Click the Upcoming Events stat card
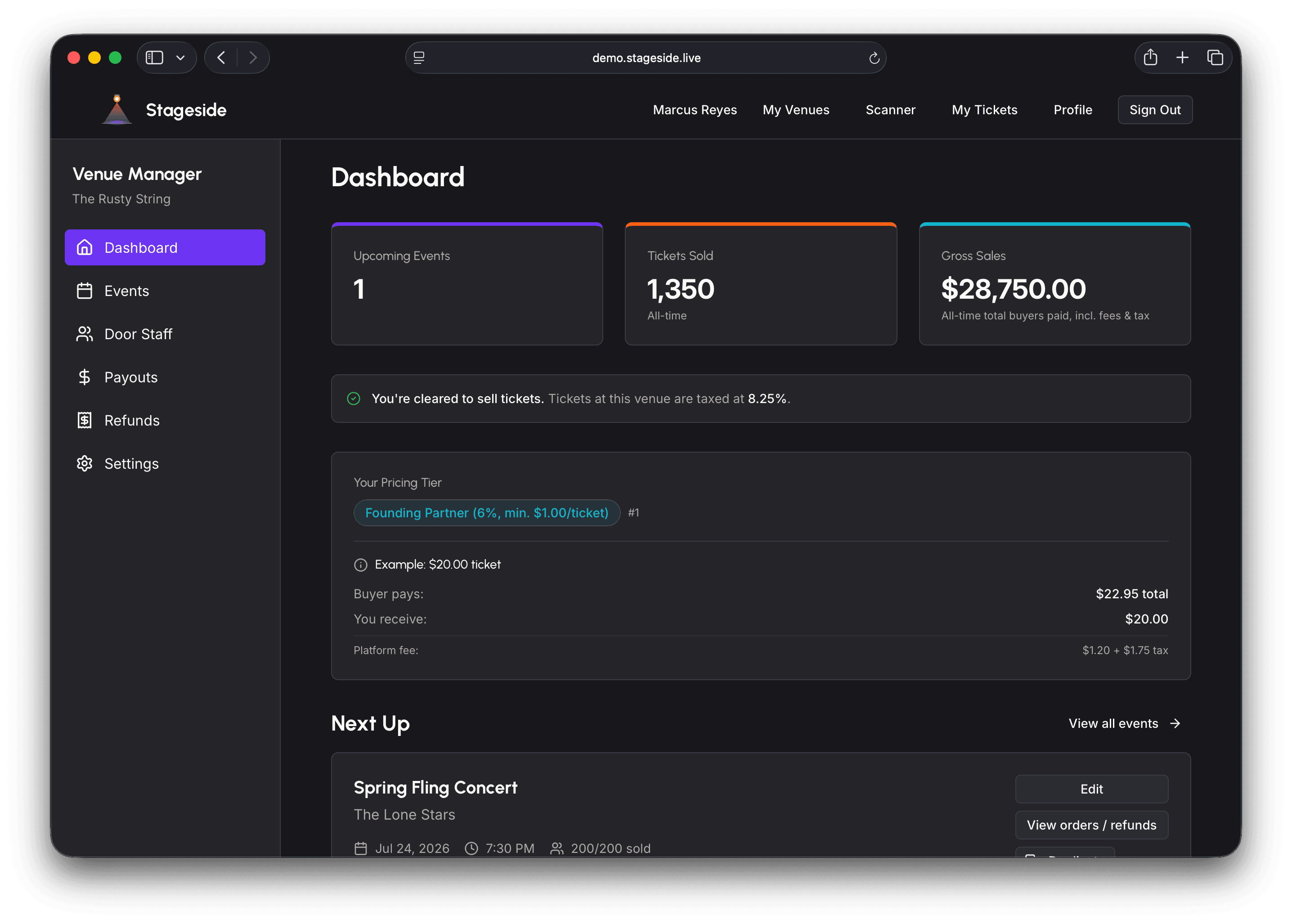Image resolution: width=1292 pixels, height=924 pixels. point(467,284)
